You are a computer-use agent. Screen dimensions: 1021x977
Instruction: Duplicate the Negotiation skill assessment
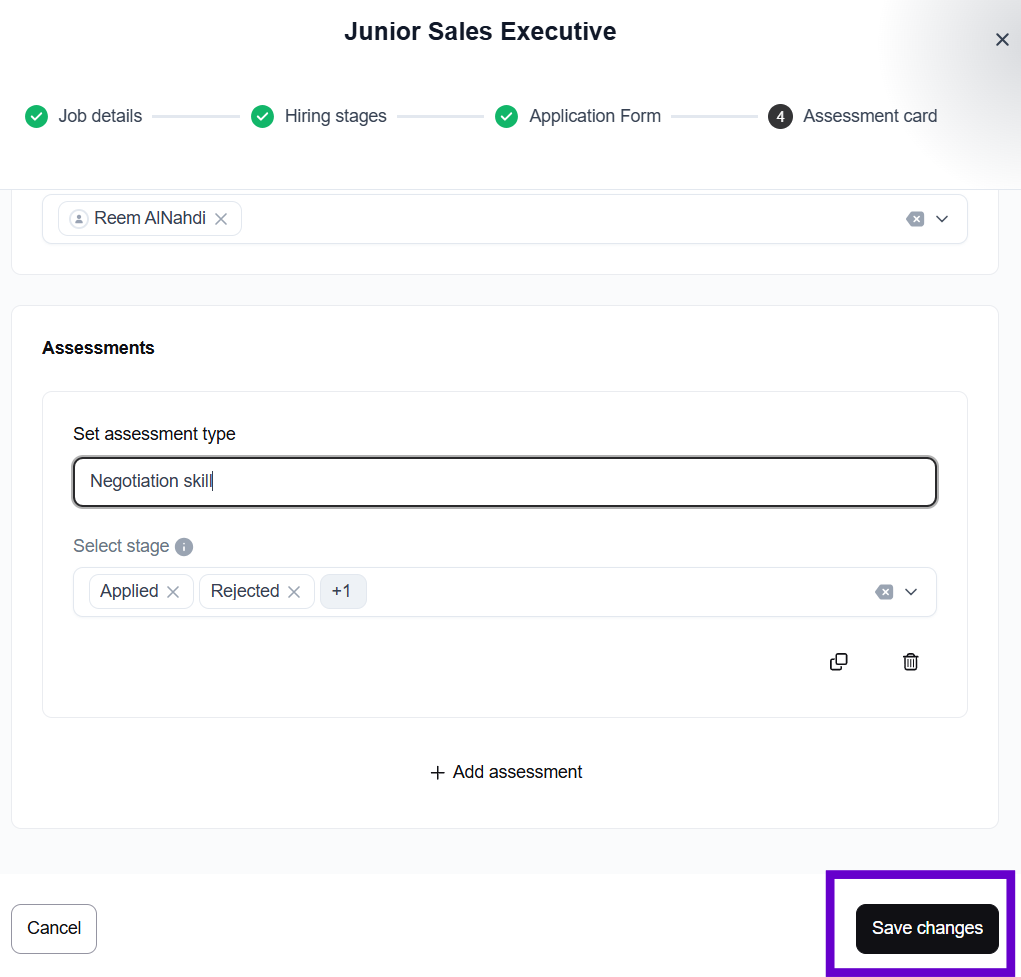point(839,662)
